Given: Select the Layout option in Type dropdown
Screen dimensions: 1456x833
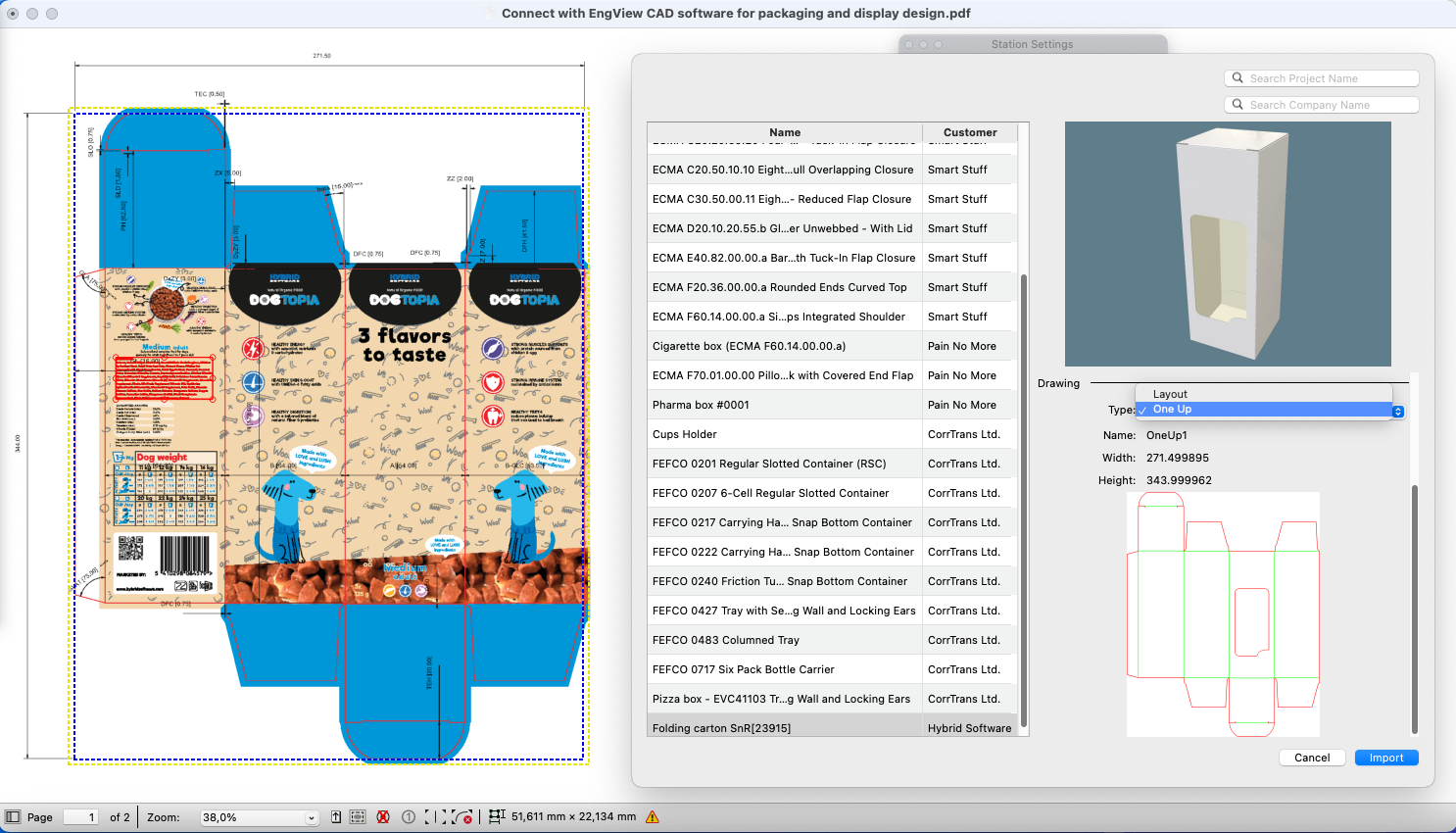Looking at the screenshot, I should [1169, 394].
